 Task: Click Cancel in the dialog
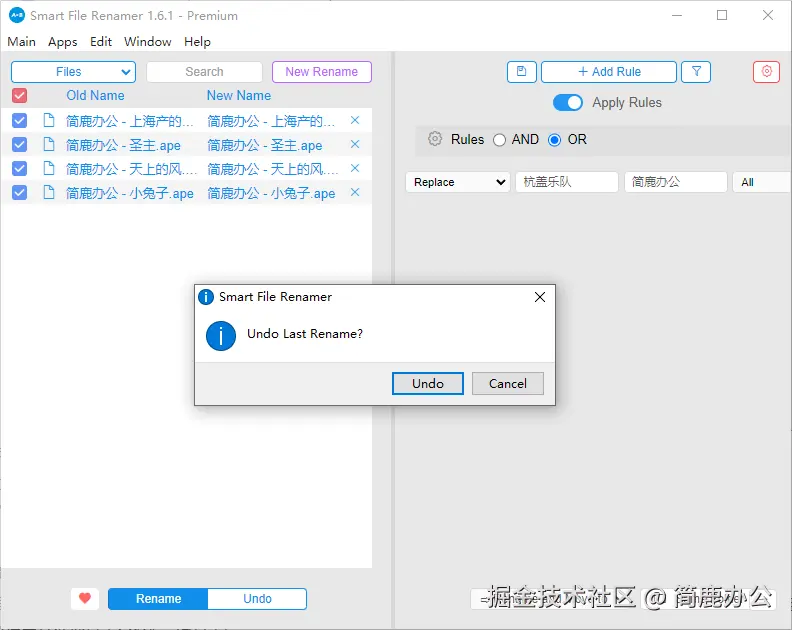508,383
